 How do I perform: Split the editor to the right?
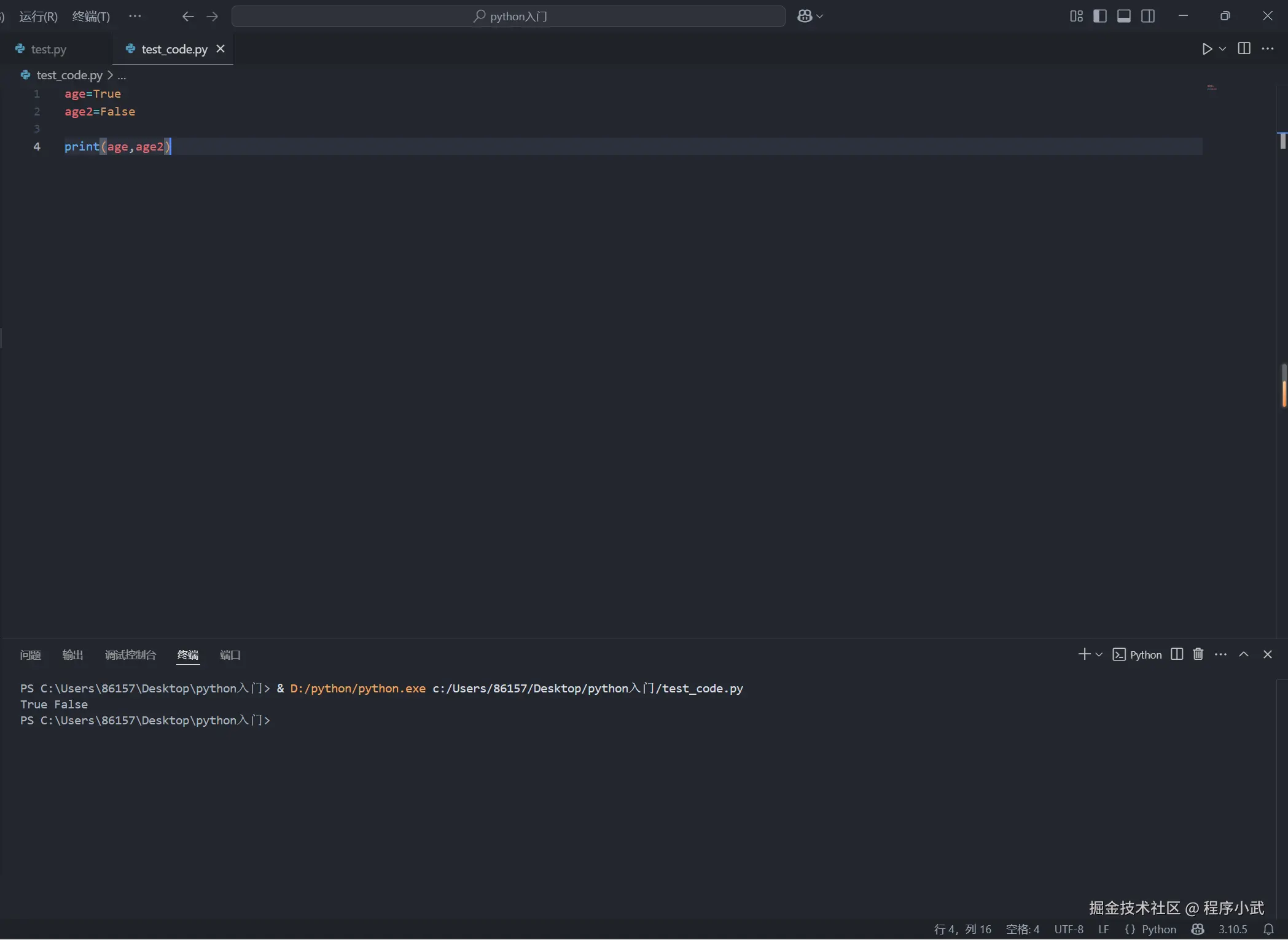(1244, 49)
